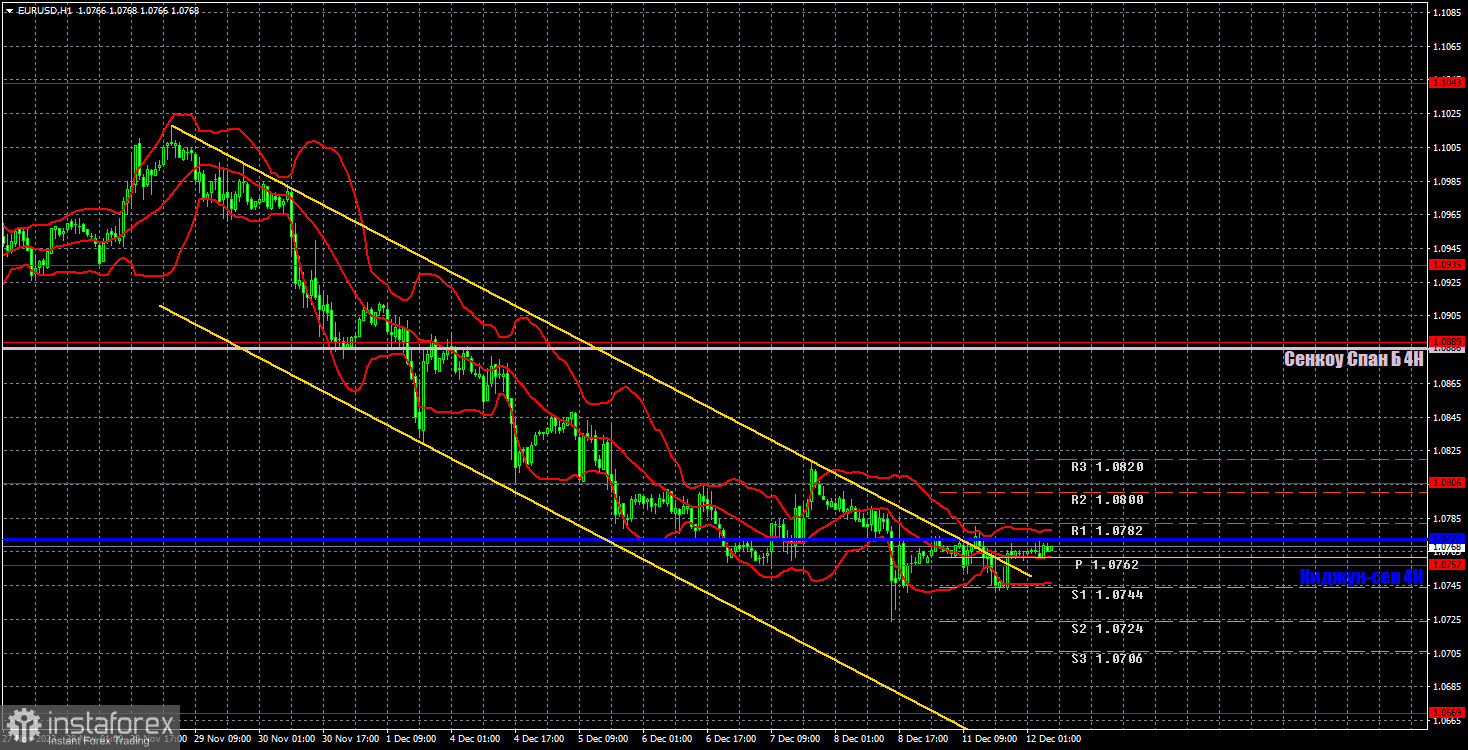Click the red 1.0806 price tag
Screen dimensions: 1468x750
point(1447,482)
